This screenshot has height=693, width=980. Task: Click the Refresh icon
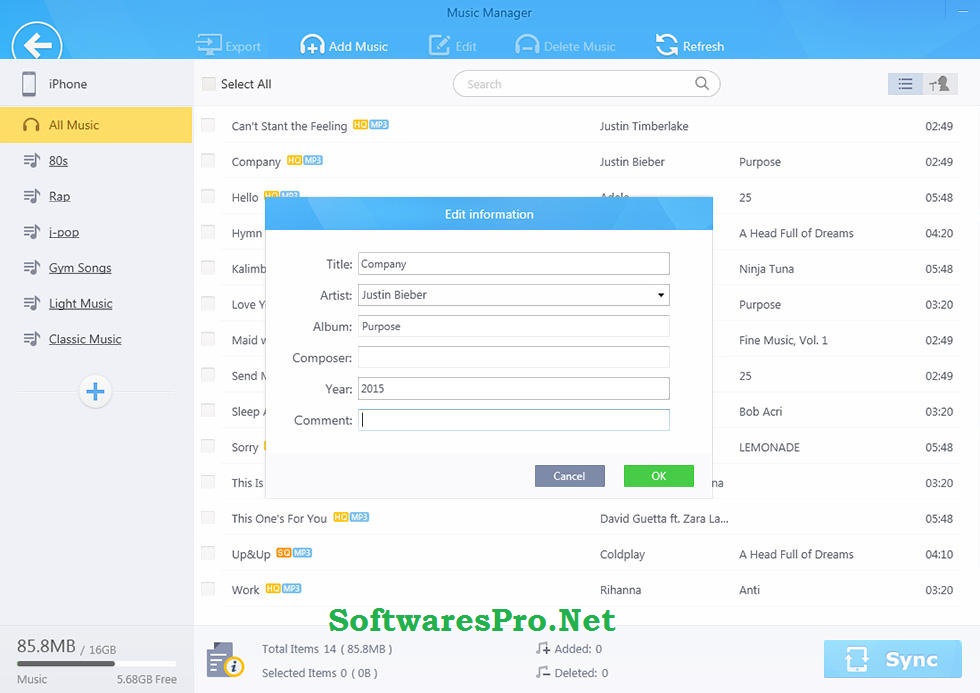click(x=666, y=45)
